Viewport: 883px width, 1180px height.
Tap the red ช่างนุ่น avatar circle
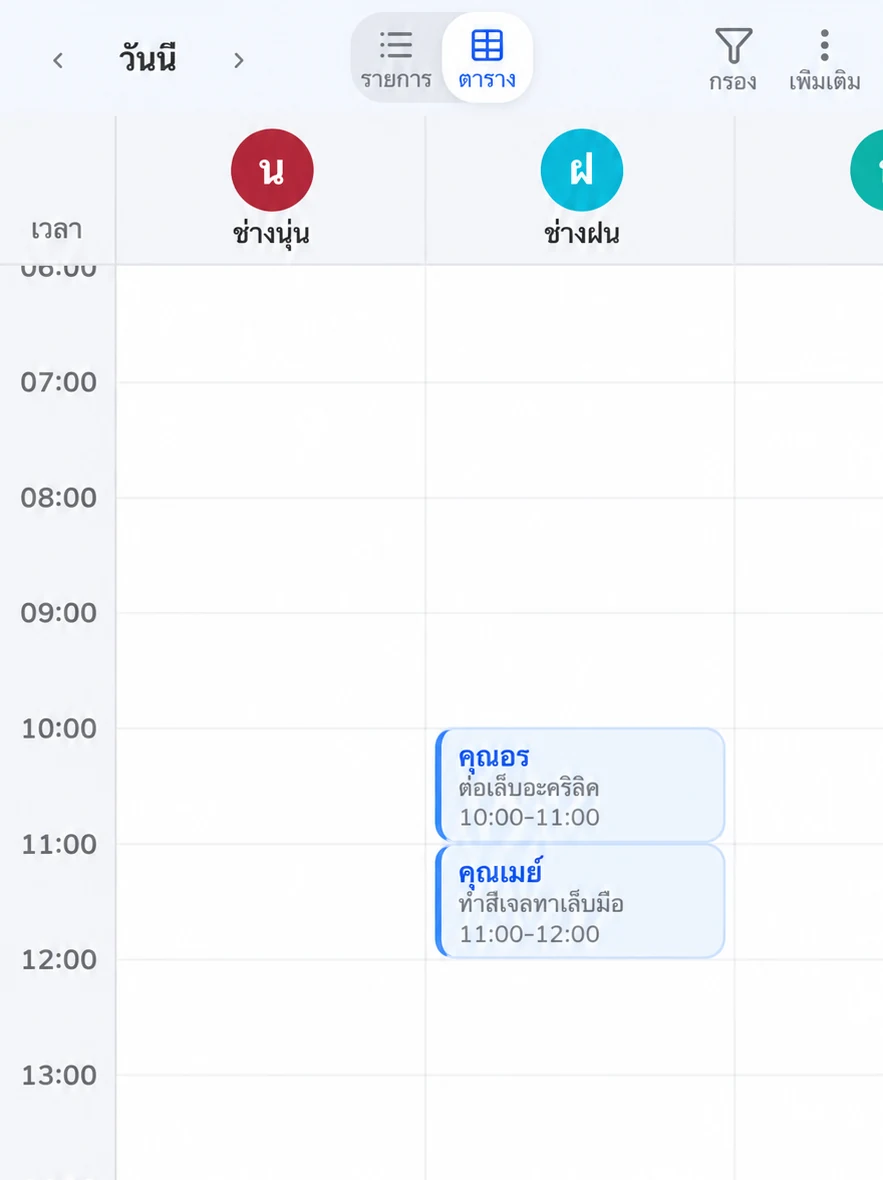[272, 170]
